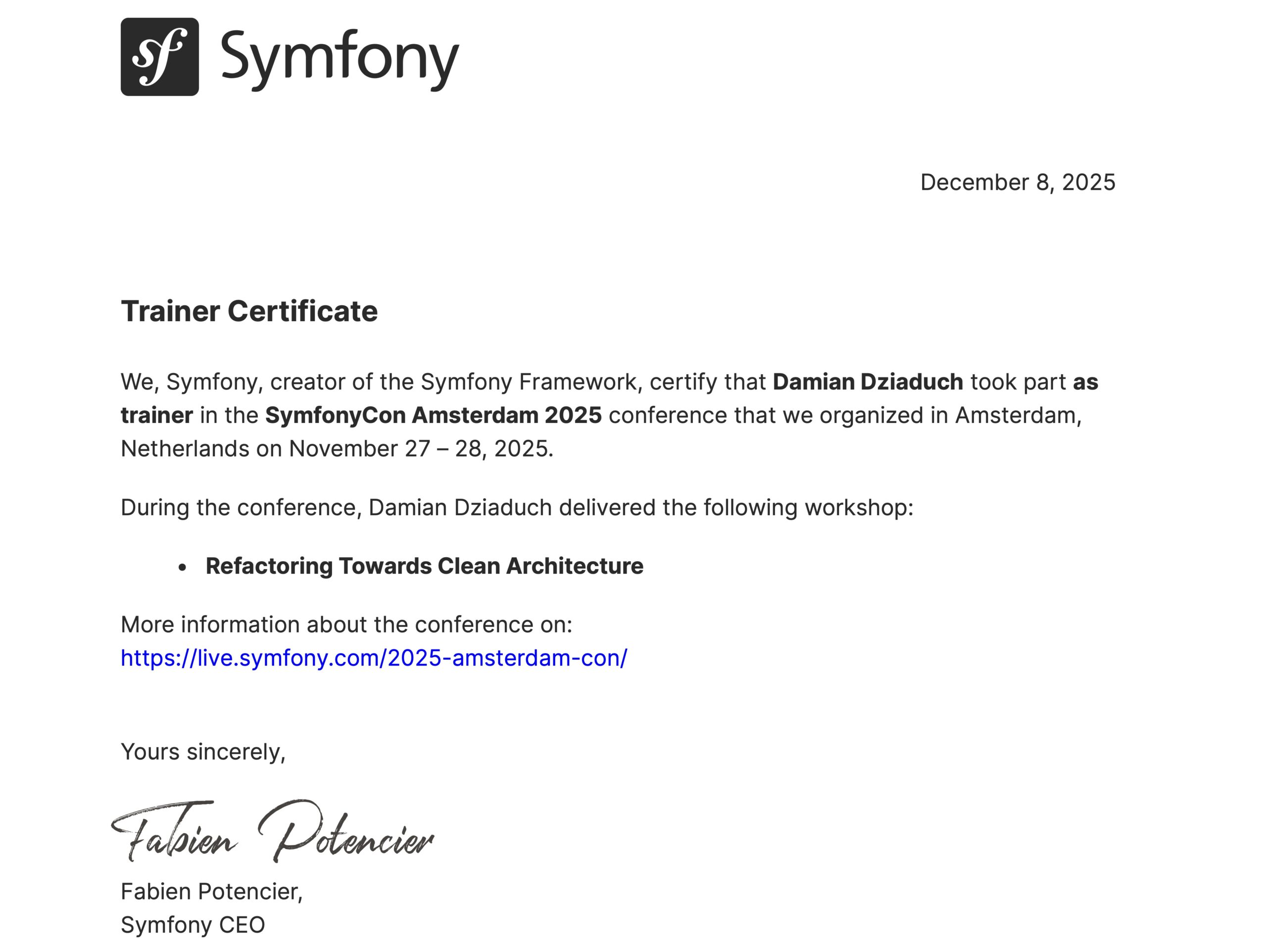The image size is (1267, 952).
Task: Click the bold name "Damian Dziaduch"
Action: coord(867,382)
